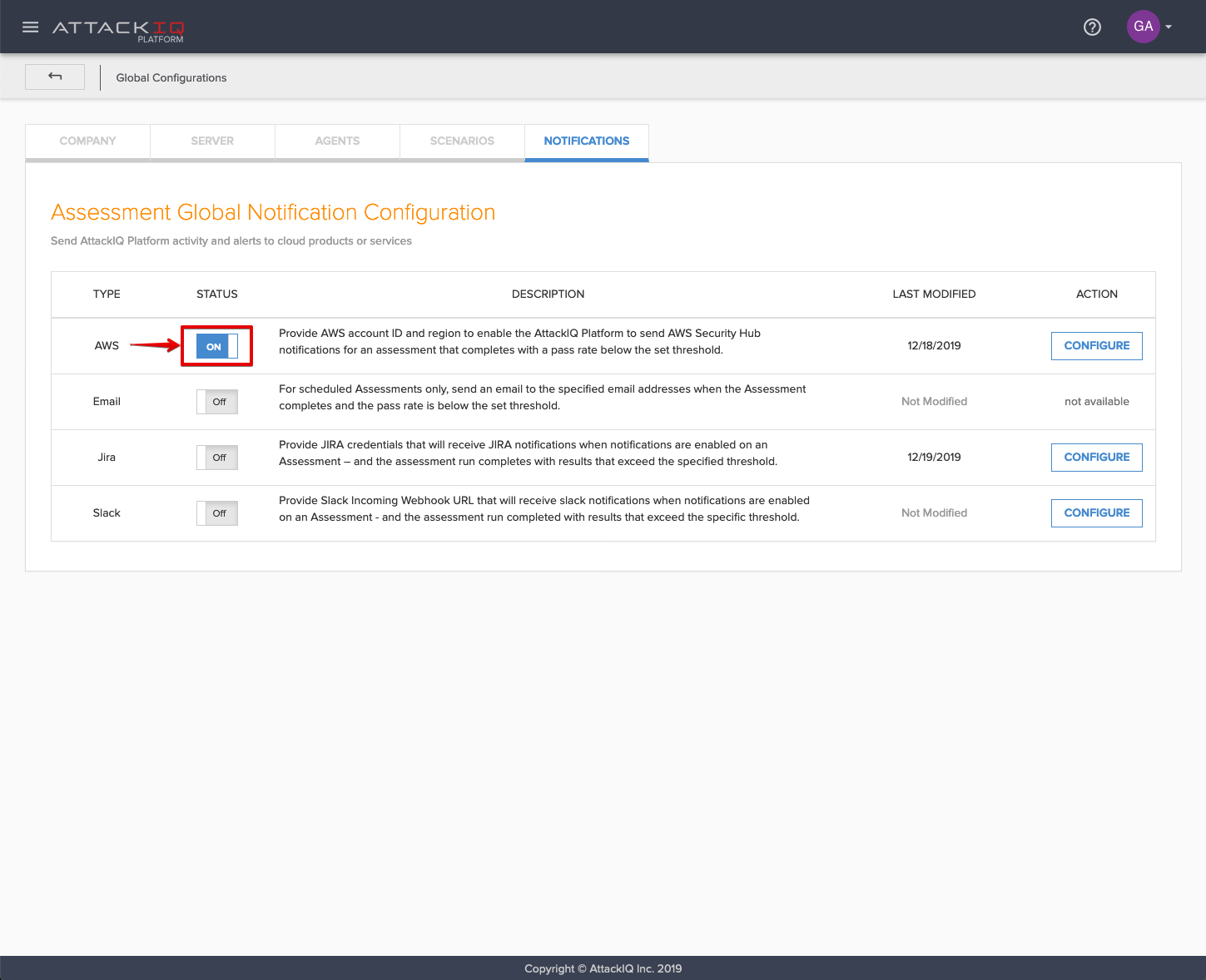Click the JIRA credentials description text

pos(529,453)
